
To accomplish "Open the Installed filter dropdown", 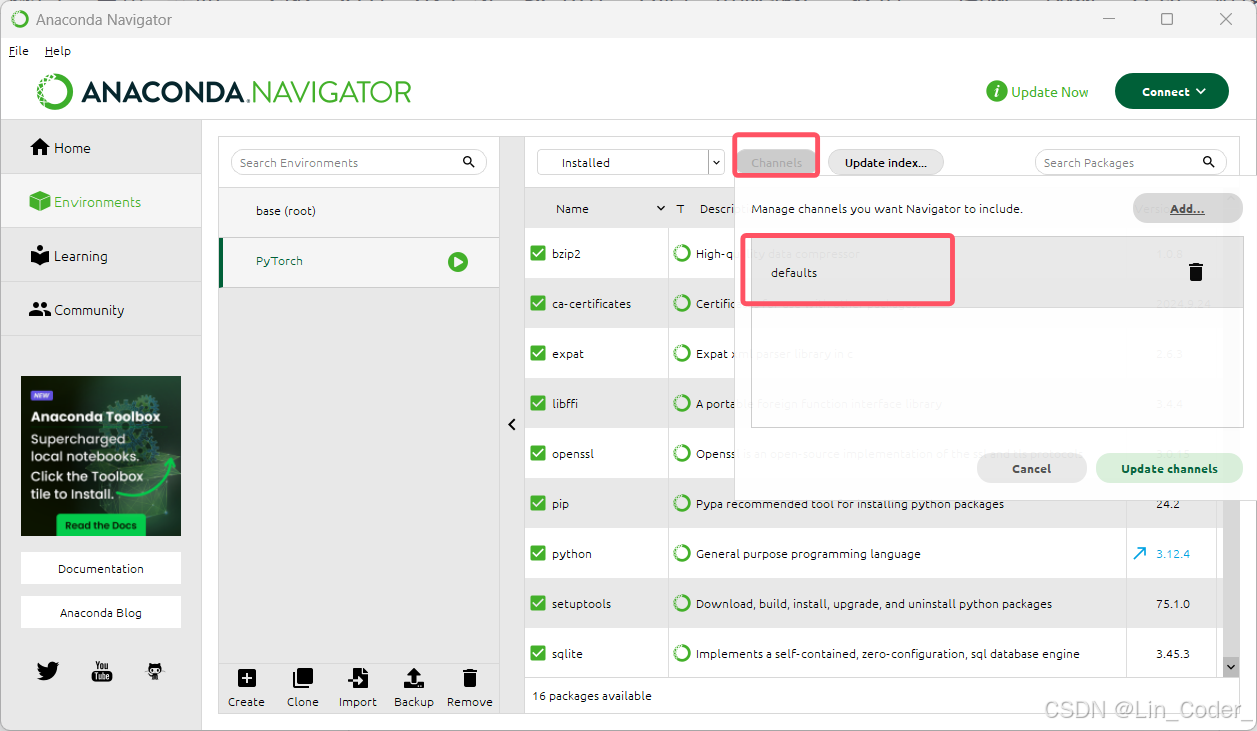I will (x=630, y=162).
